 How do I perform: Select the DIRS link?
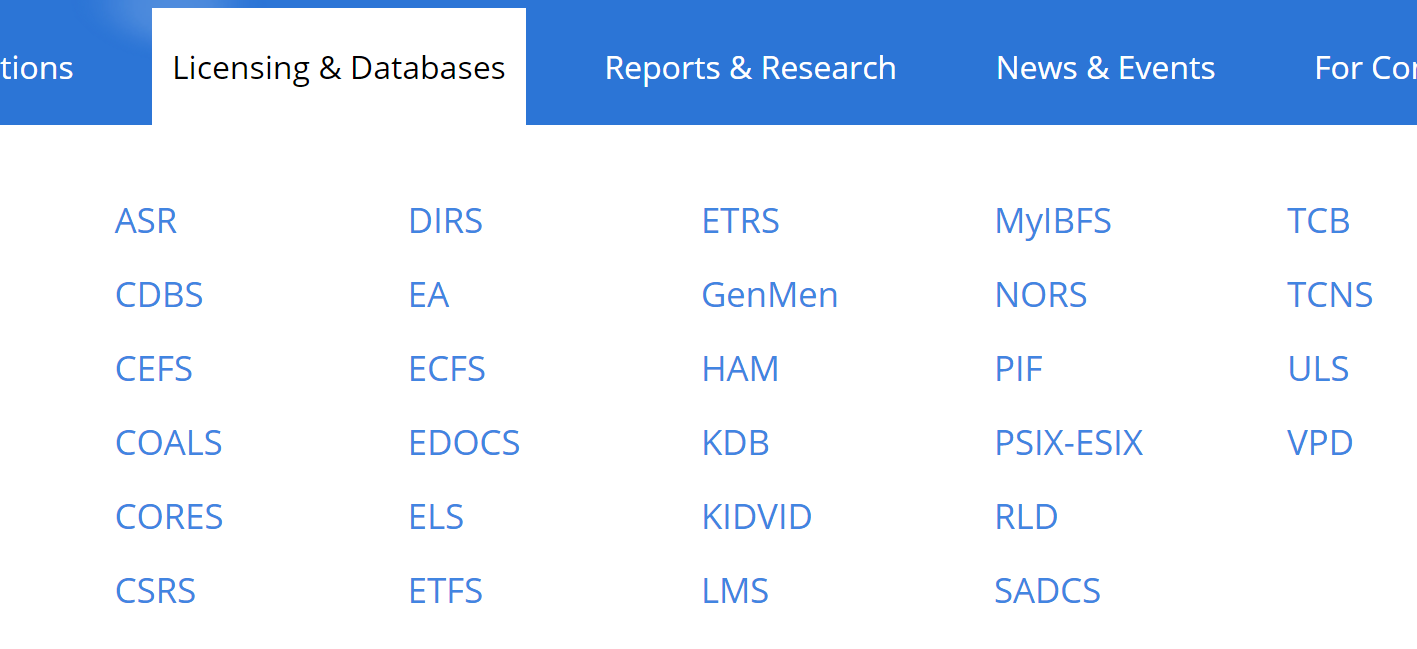[x=445, y=221]
